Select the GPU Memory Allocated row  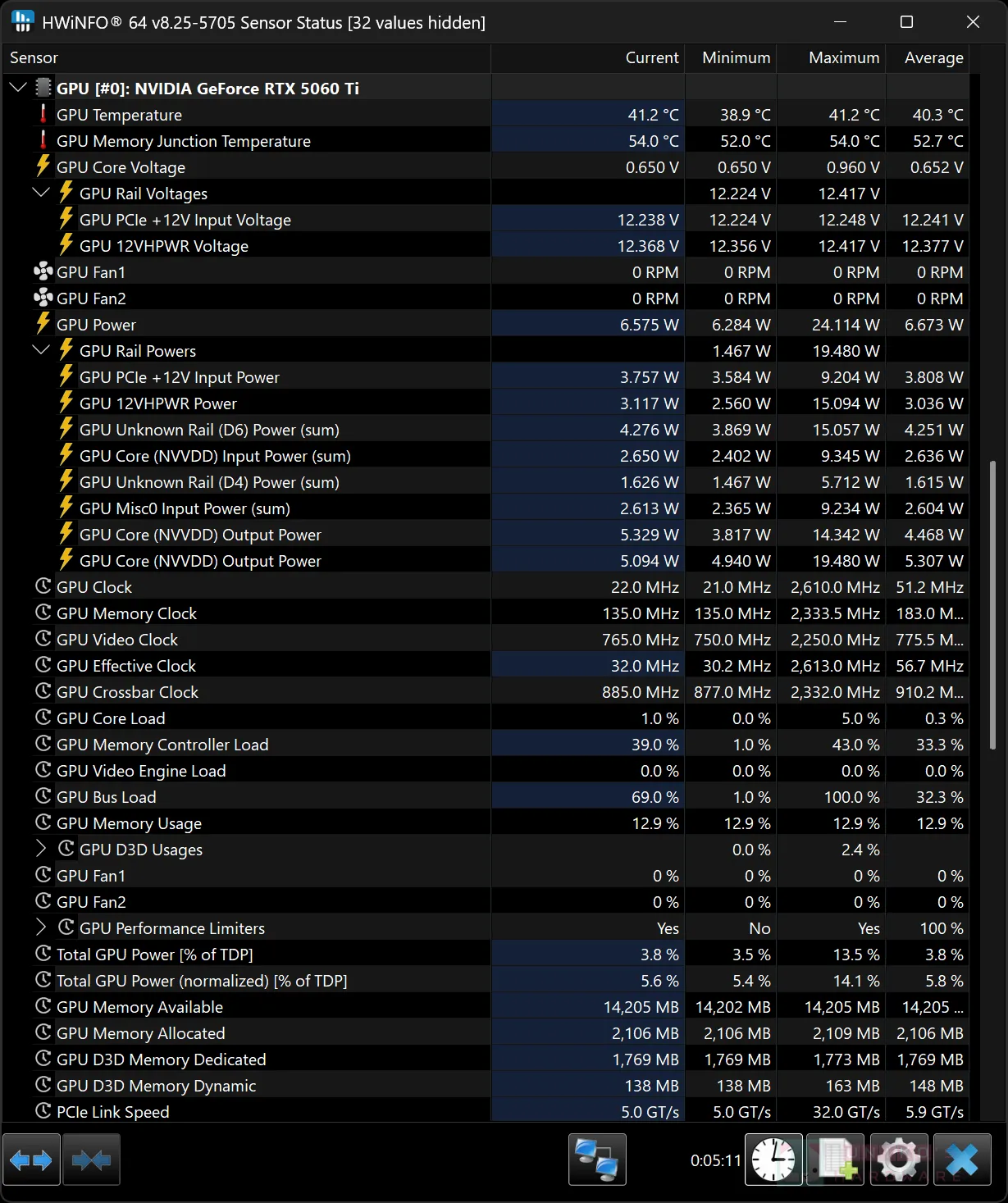tap(486, 1033)
